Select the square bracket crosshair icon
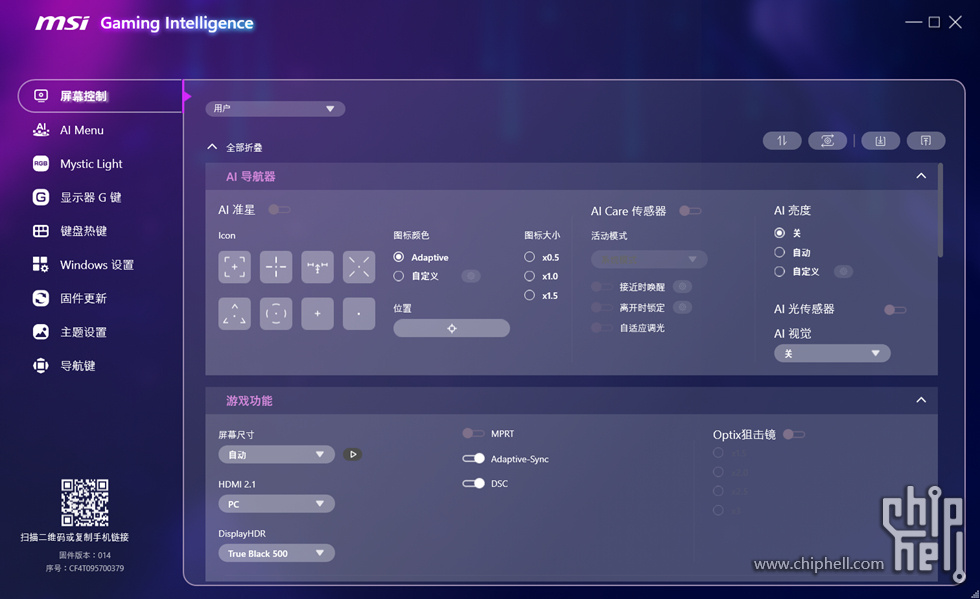 tap(235, 267)
